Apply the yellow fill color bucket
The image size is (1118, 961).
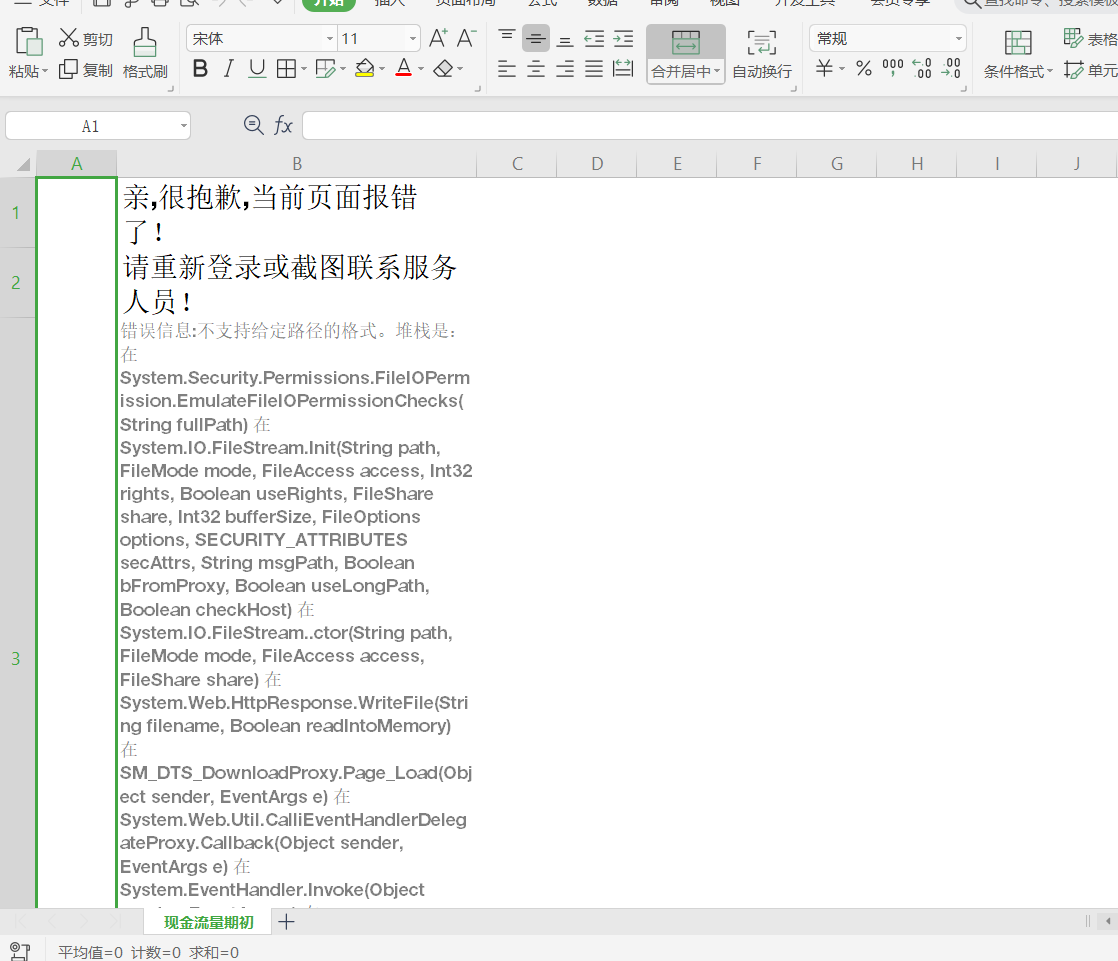pos(364,68)
